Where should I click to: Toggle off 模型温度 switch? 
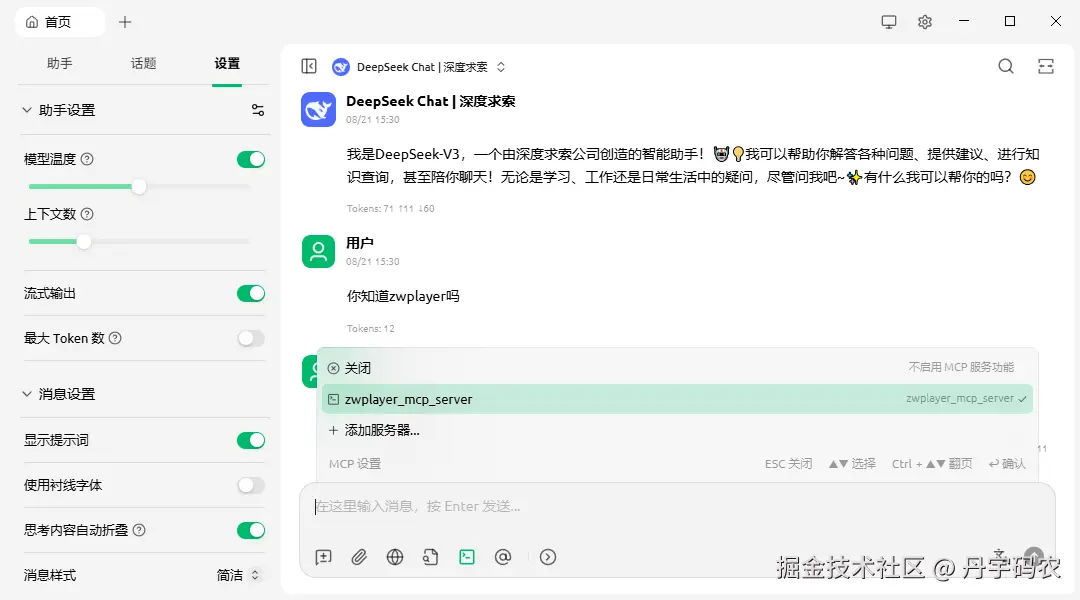click(x=250, y=158)
